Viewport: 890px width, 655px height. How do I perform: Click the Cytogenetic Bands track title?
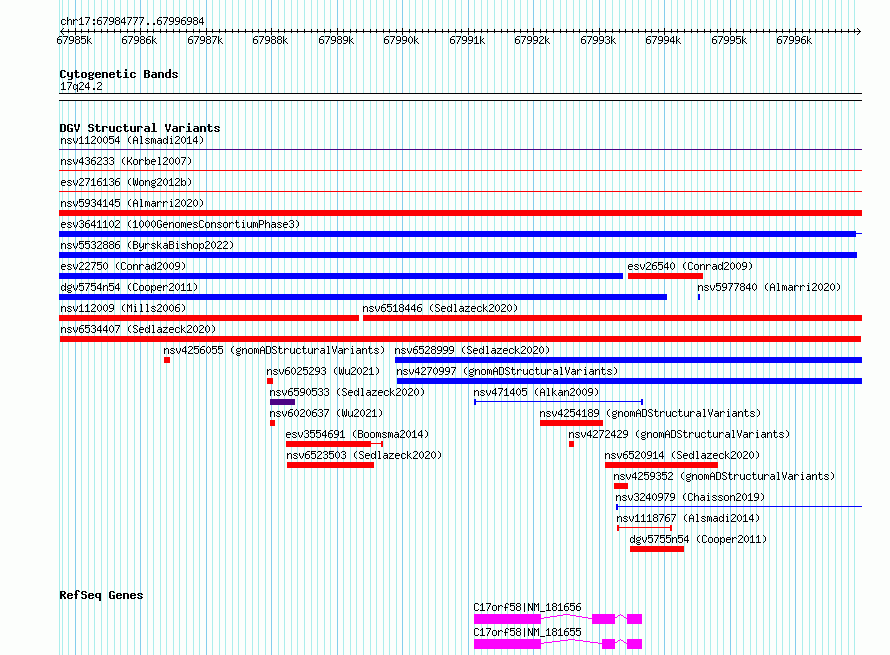(x=119, y=74)
